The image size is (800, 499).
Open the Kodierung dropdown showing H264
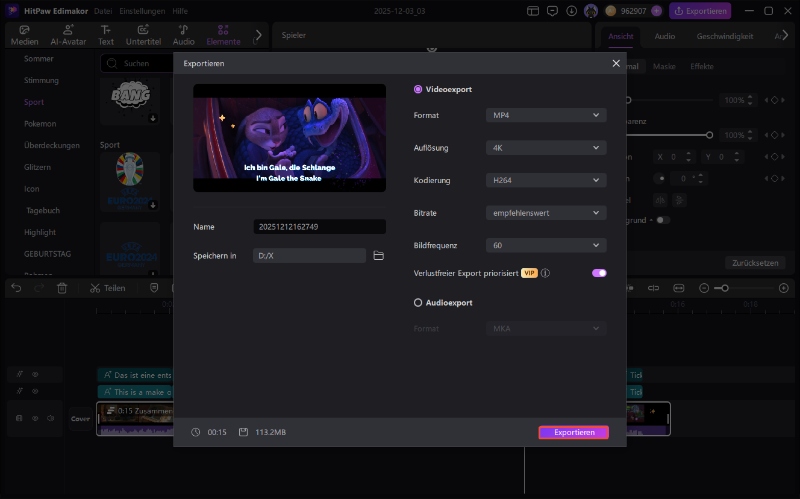point(546,180)
